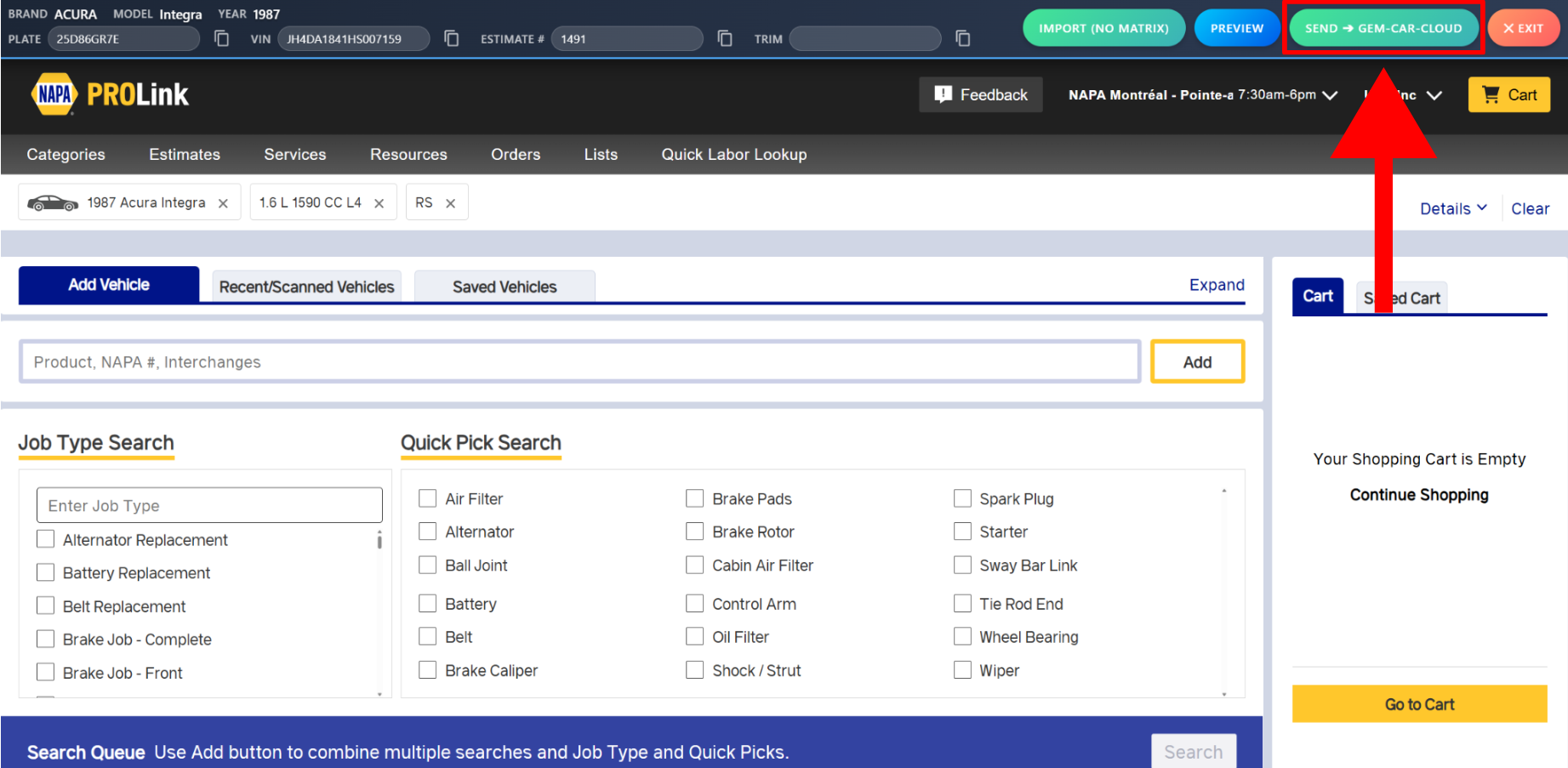This screenshot has height=768, width=1568.
Task: Click the NAPA PROLink logo
Action: coord(110,94)
